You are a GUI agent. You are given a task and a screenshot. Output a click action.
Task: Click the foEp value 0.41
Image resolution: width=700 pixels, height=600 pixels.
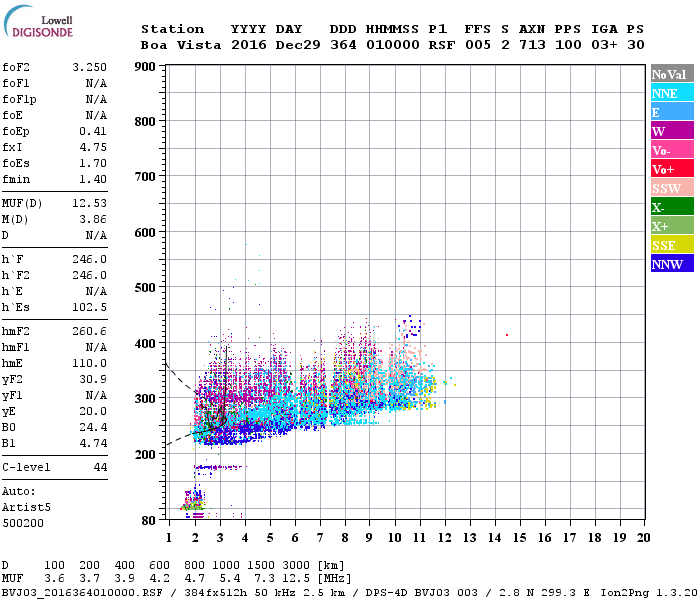(93, 131)
